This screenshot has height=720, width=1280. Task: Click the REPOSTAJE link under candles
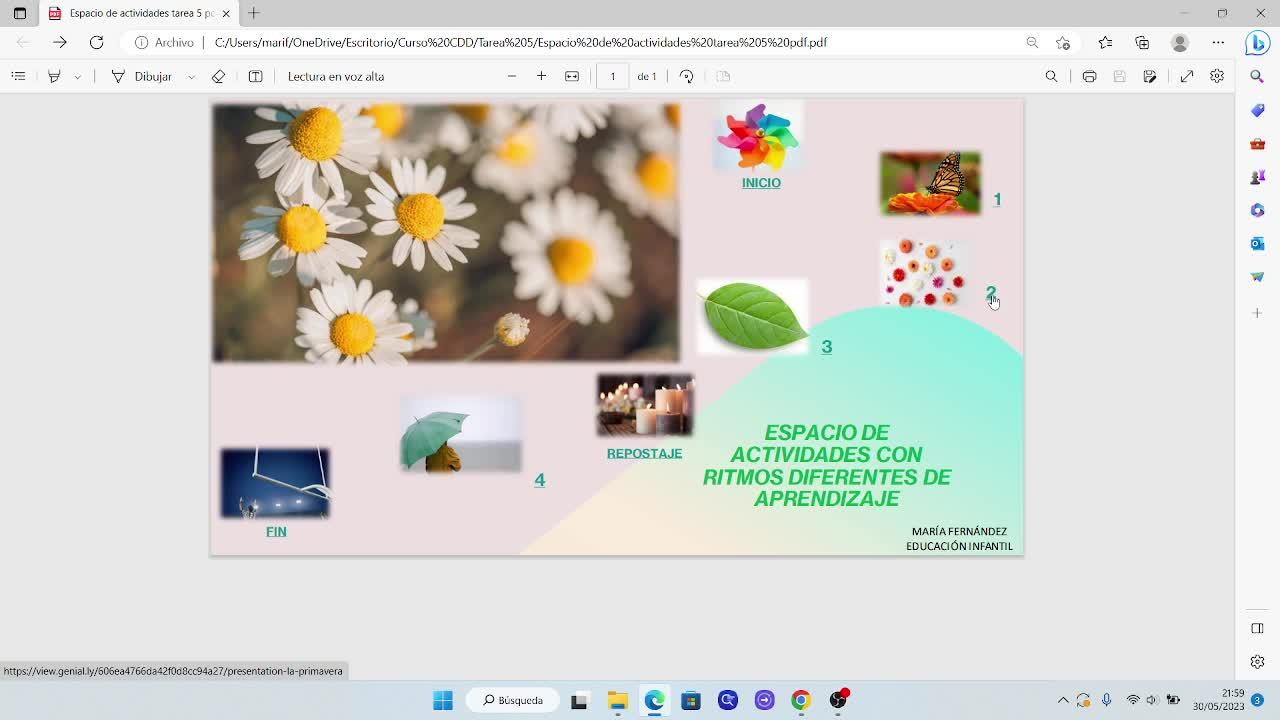[x=644, y=453]
